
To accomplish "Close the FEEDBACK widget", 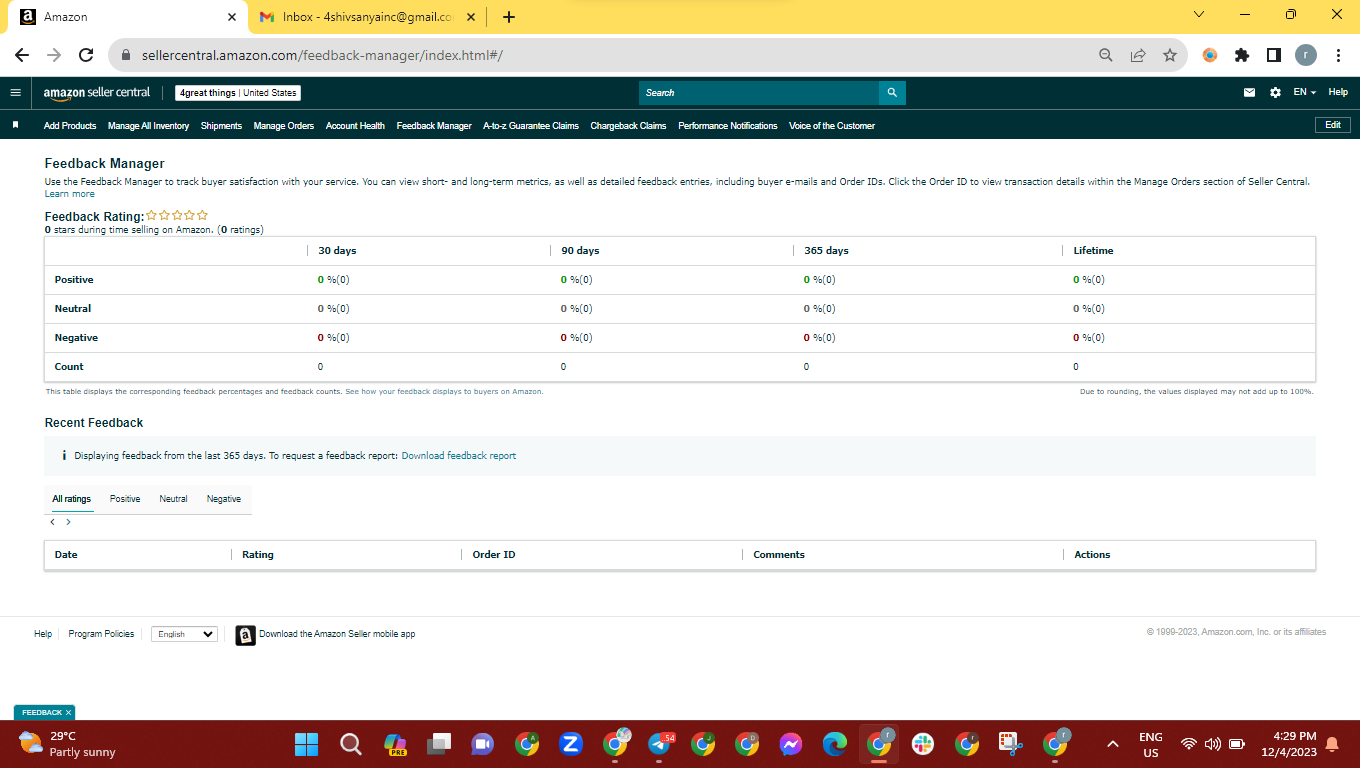I will pyautogui.click(x=69, y=713).
